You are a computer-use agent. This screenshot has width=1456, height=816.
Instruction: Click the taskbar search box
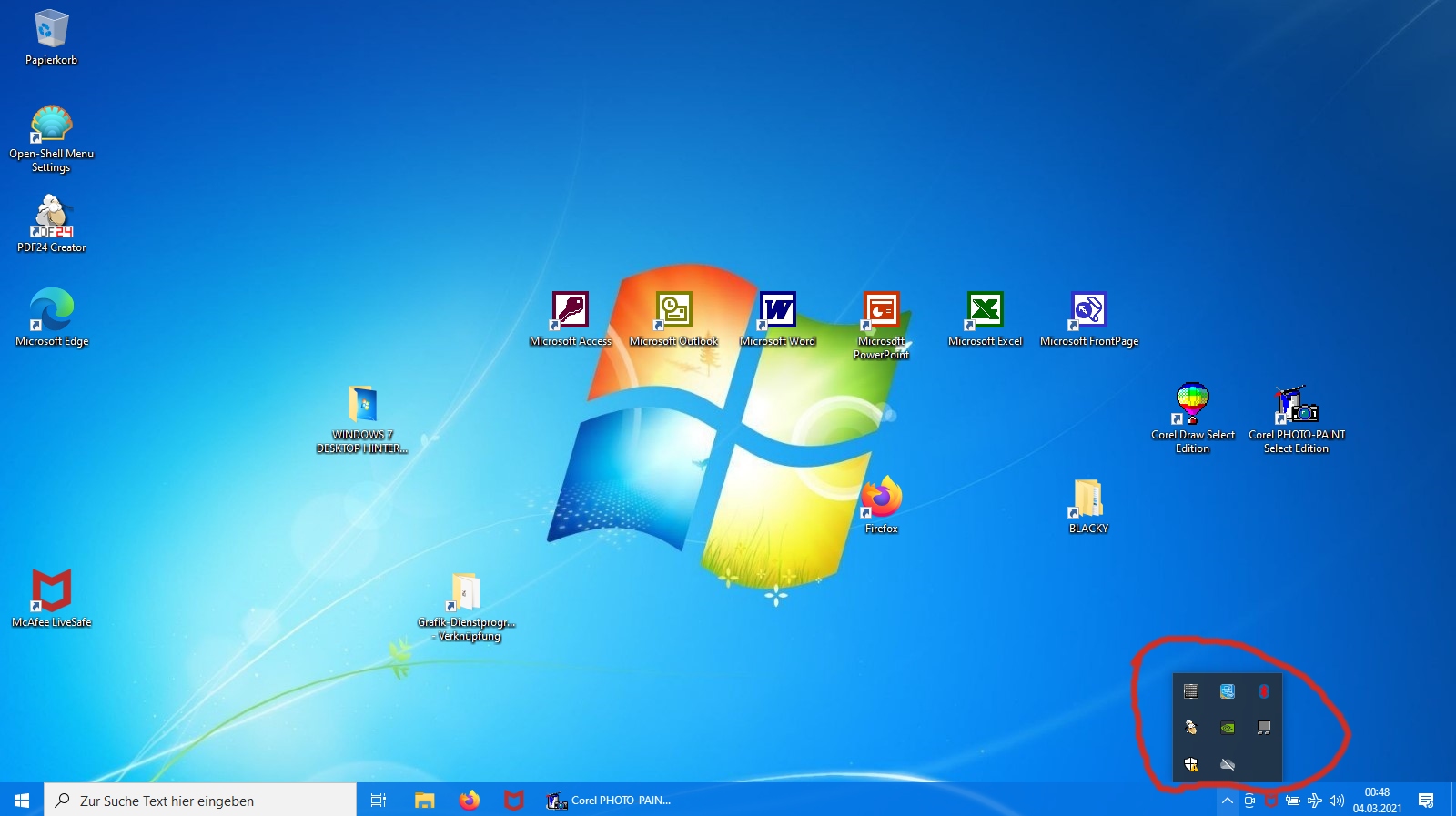tap(200, 800)
